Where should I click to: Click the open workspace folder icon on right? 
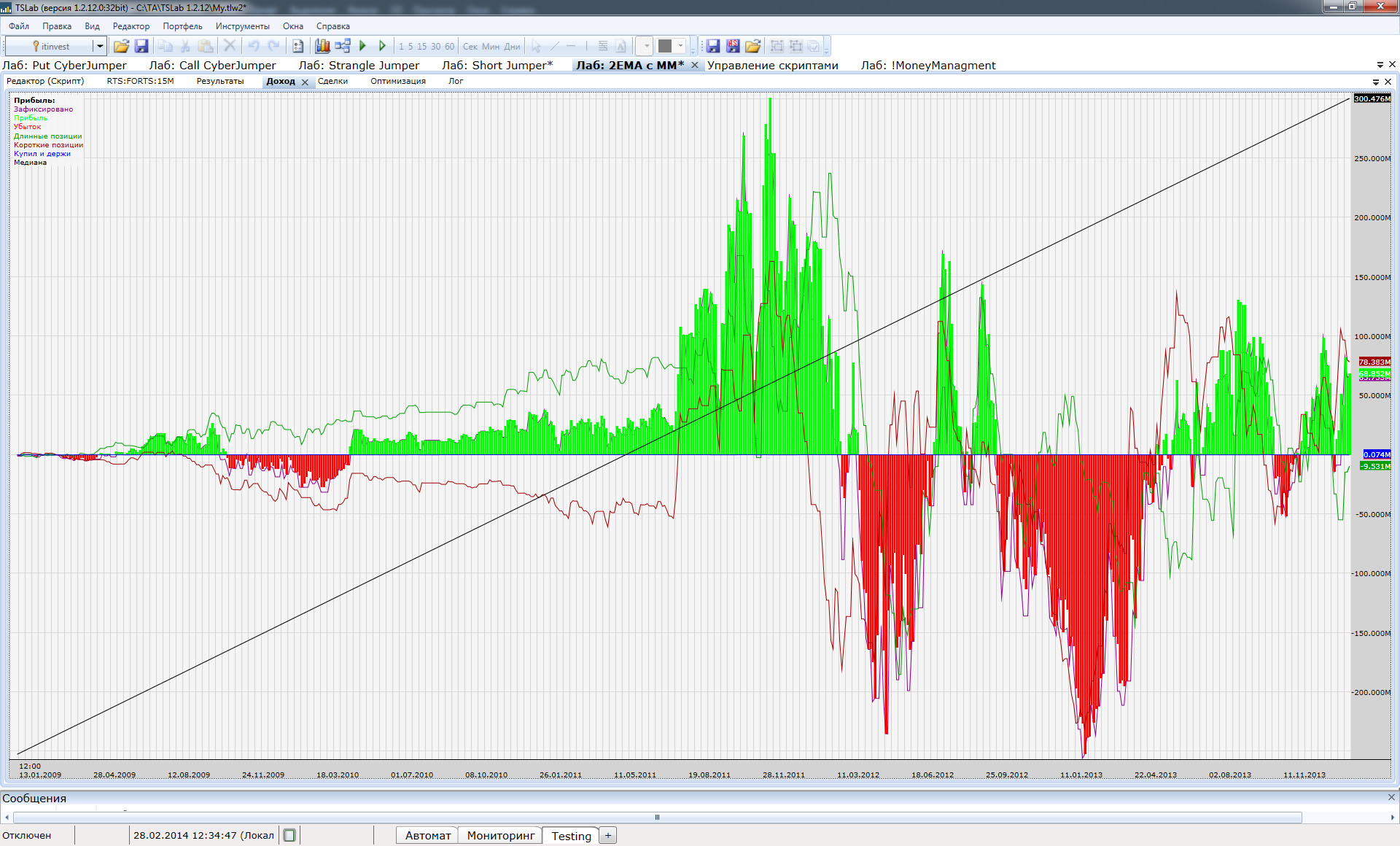(x=752, y=46)
